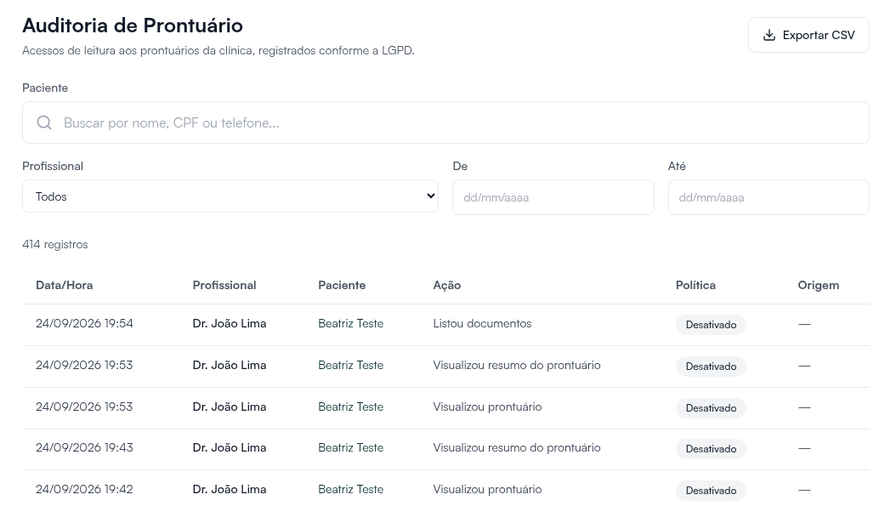
Task: Click the Listou documentos action text
Action: [x=482, y=323]
